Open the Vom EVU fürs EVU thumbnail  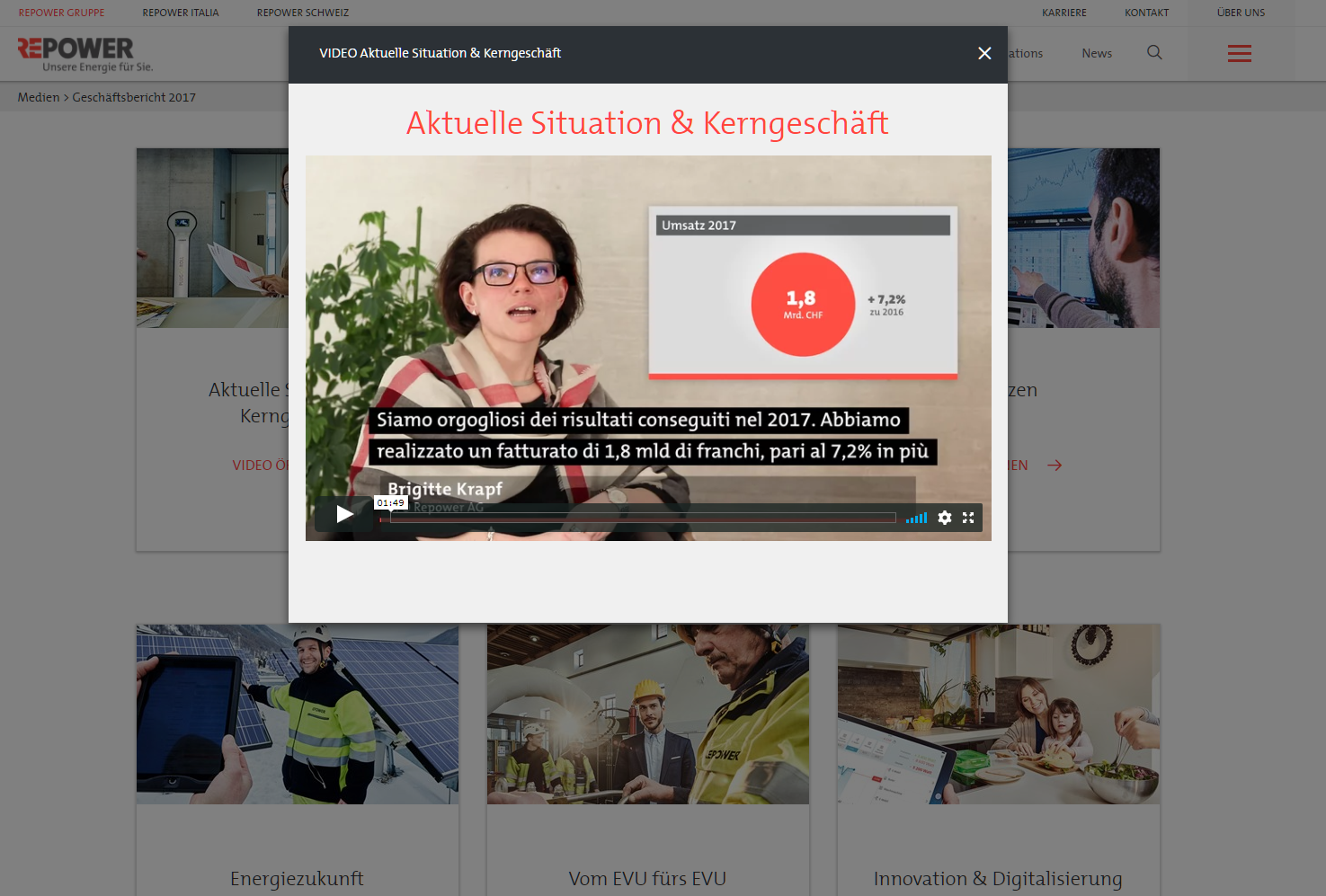(x=648, y=714)
